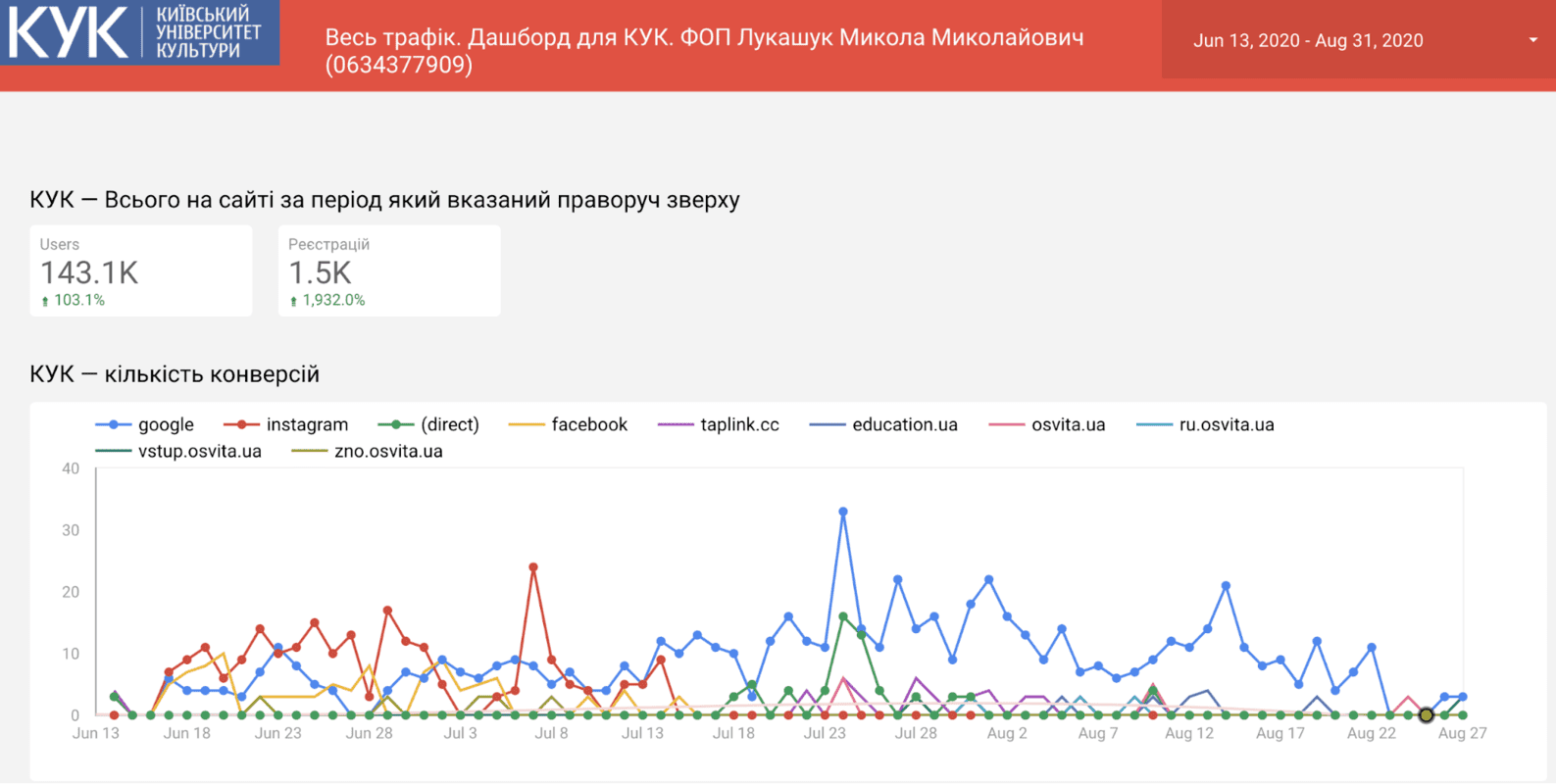
Task: Click the Реєстрацій 1.5K scorecard
Action: (x=388, y=270)
